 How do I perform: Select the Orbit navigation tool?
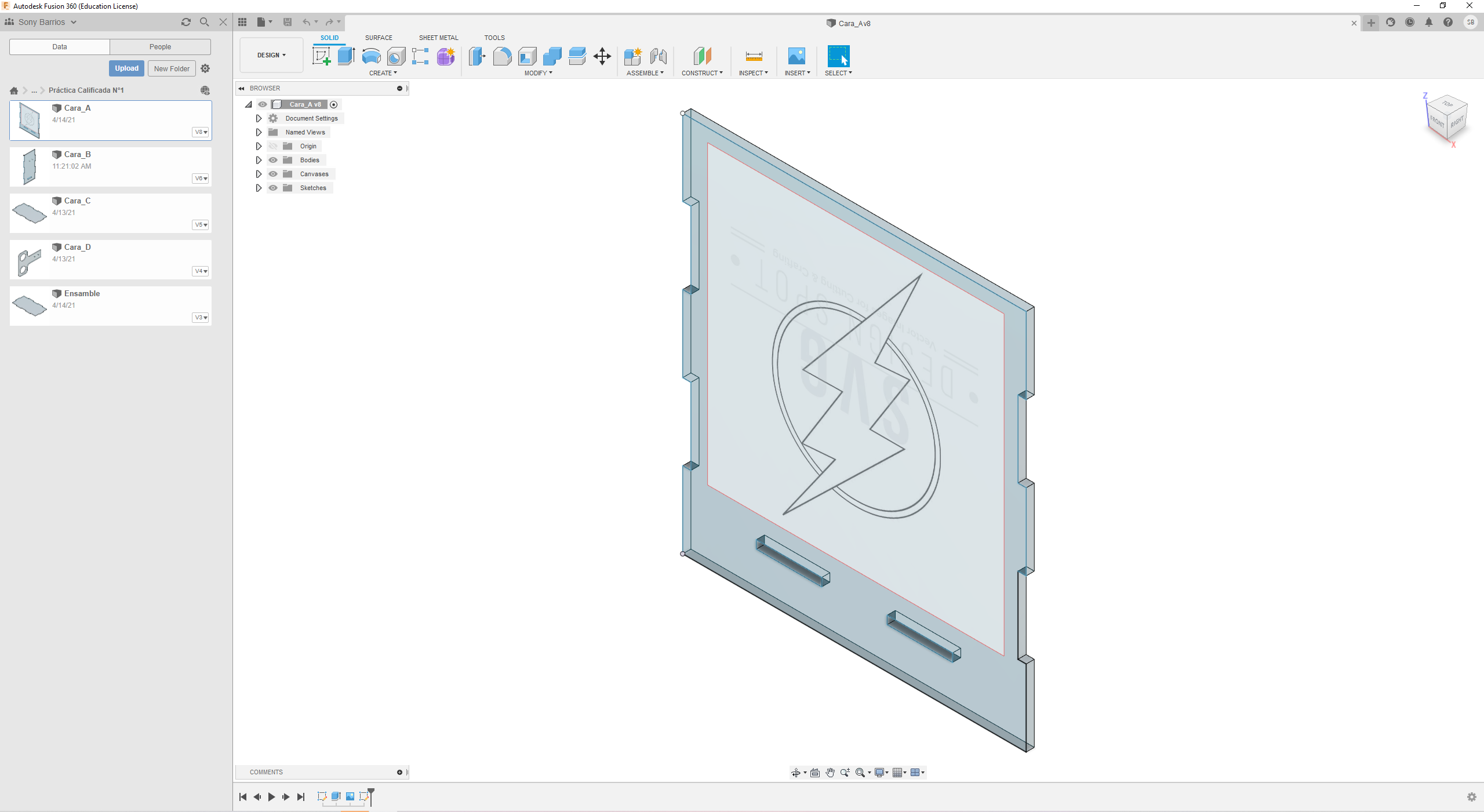[796, 773]
